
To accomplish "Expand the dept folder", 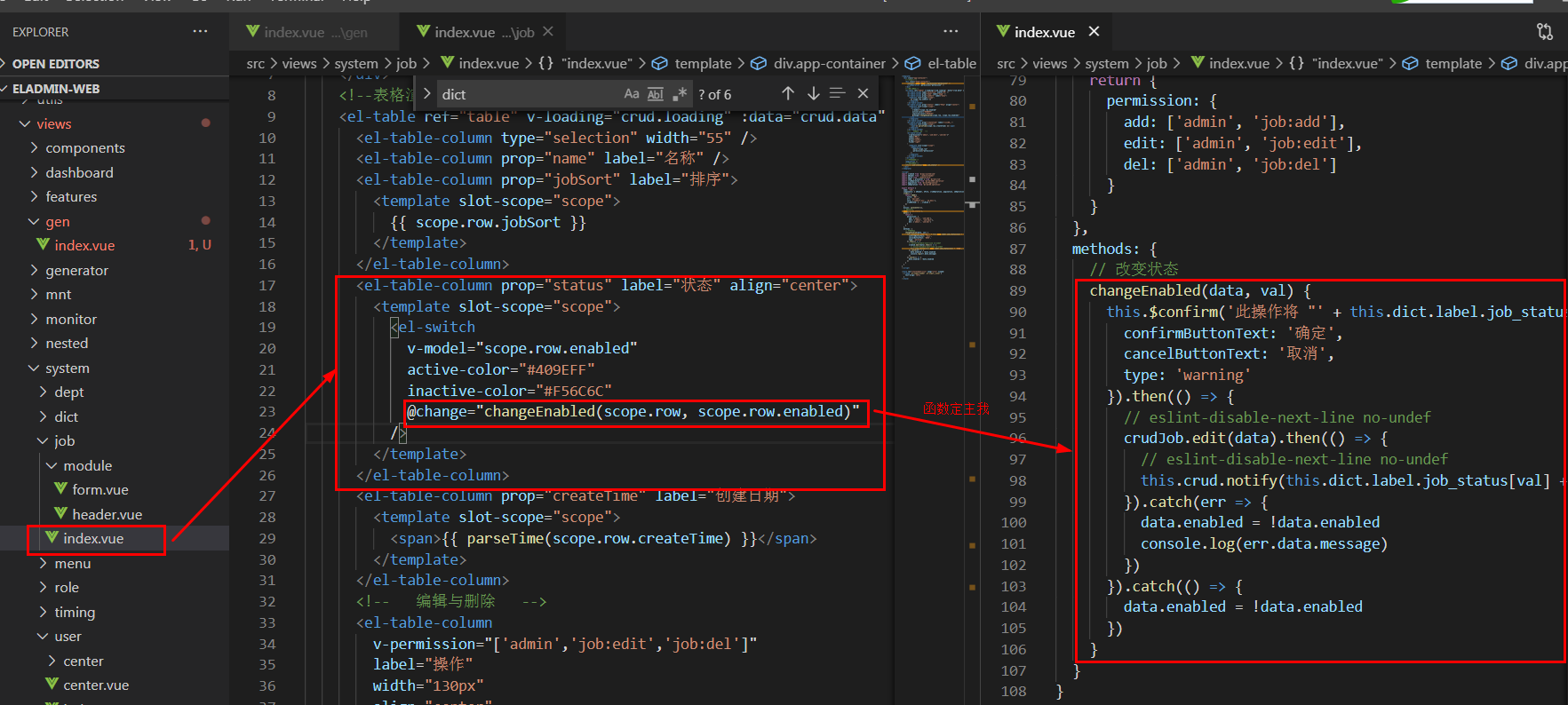I will [x=115, y=392].
